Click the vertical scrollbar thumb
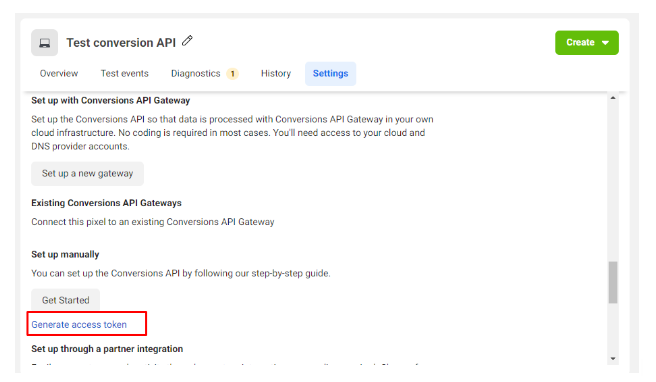The height and width of the screenshot is (382, 656). [x=613, y=282]
